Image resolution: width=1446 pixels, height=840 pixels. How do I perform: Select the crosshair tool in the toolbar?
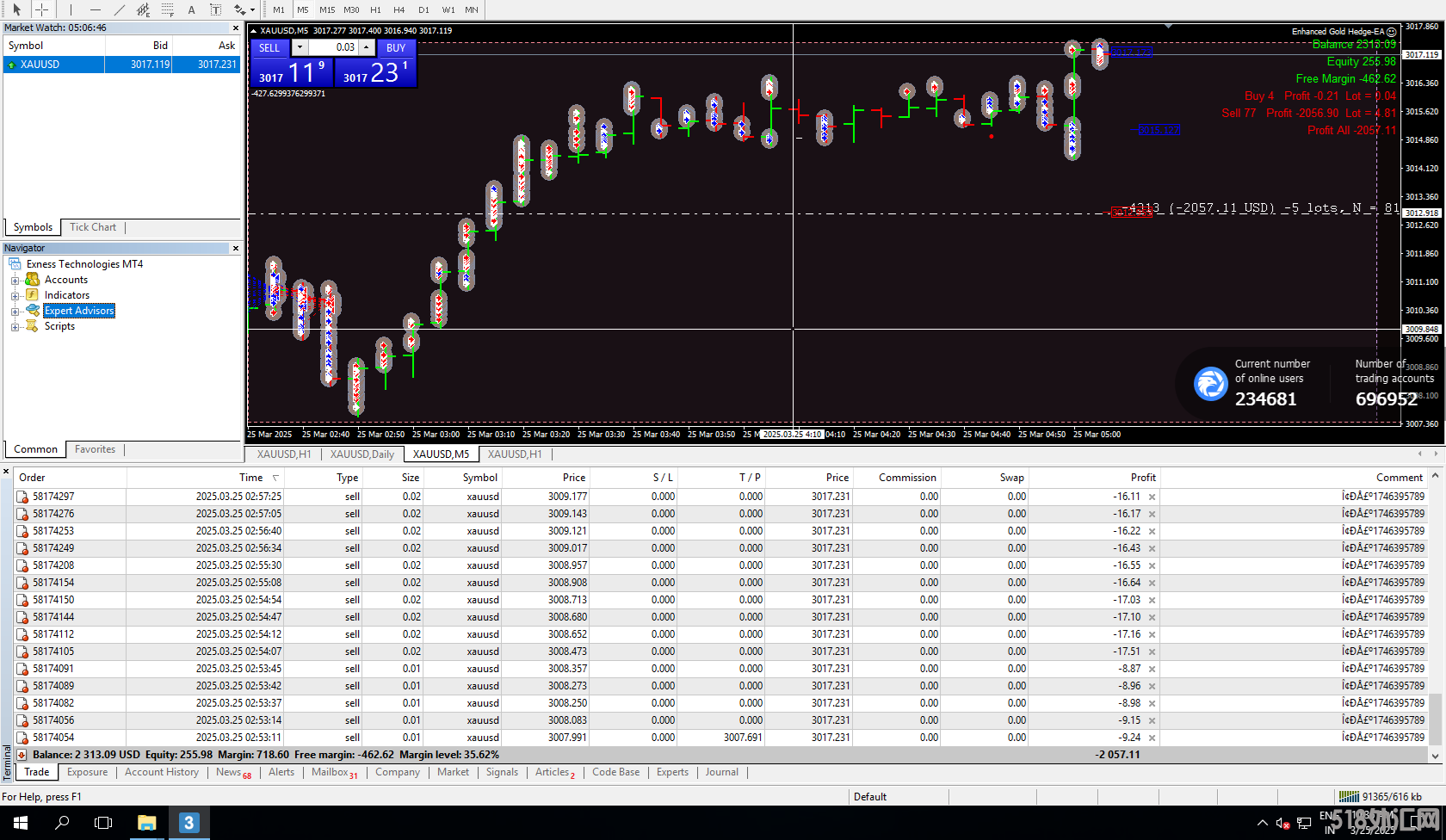40,9
